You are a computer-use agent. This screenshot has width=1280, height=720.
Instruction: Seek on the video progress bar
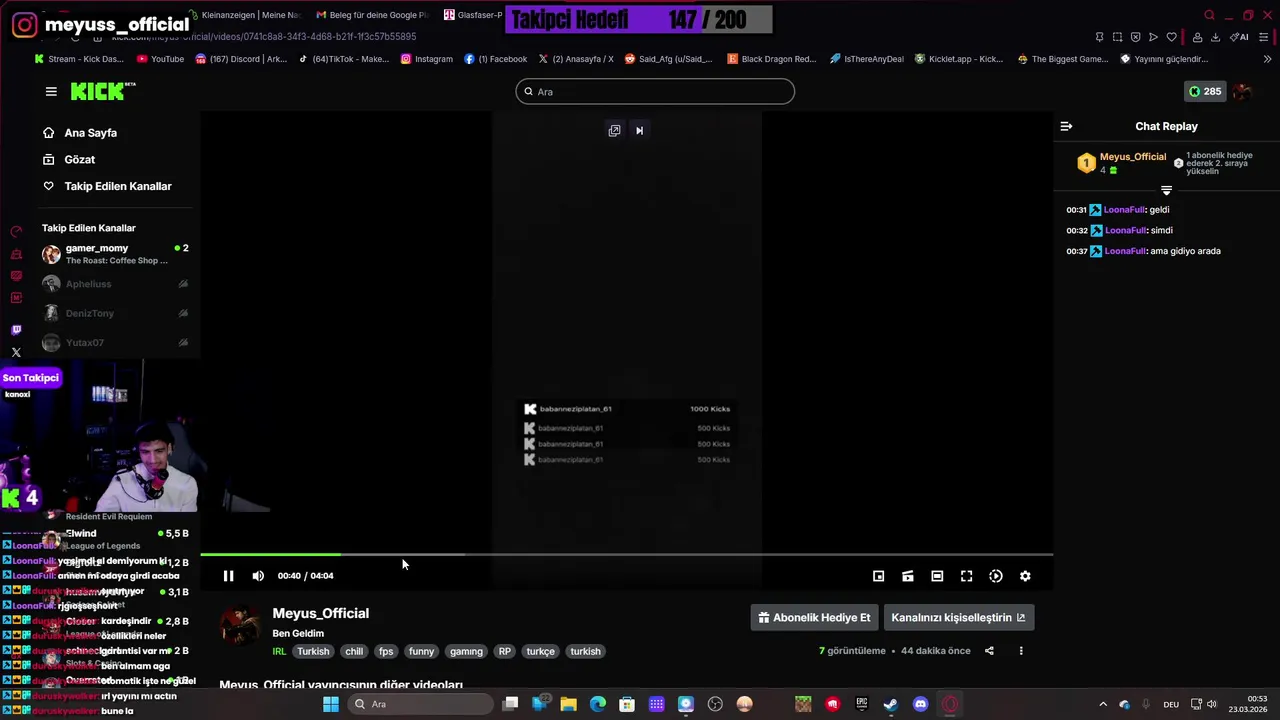point(626,554)
